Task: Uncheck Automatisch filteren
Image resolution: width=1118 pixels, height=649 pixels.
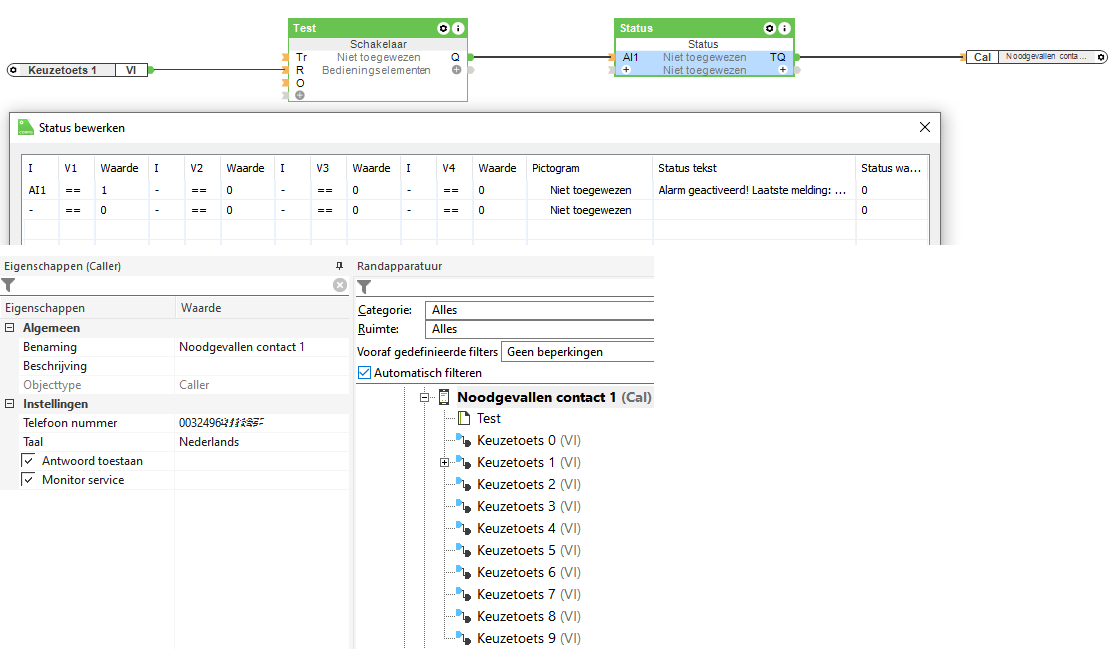Action: 365,373
